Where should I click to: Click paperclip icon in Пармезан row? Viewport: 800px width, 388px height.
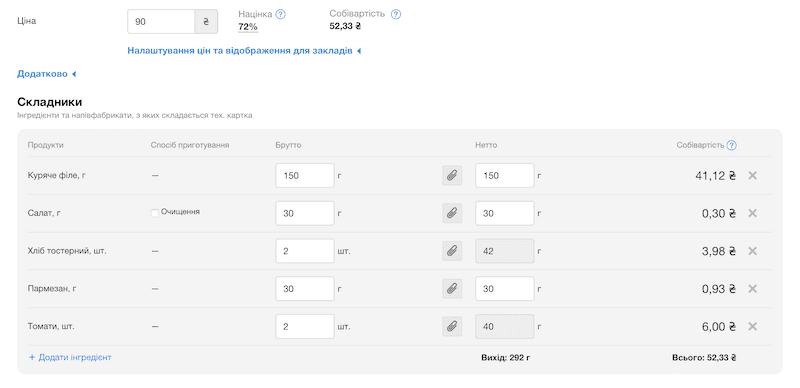click(x=452, y=289)
